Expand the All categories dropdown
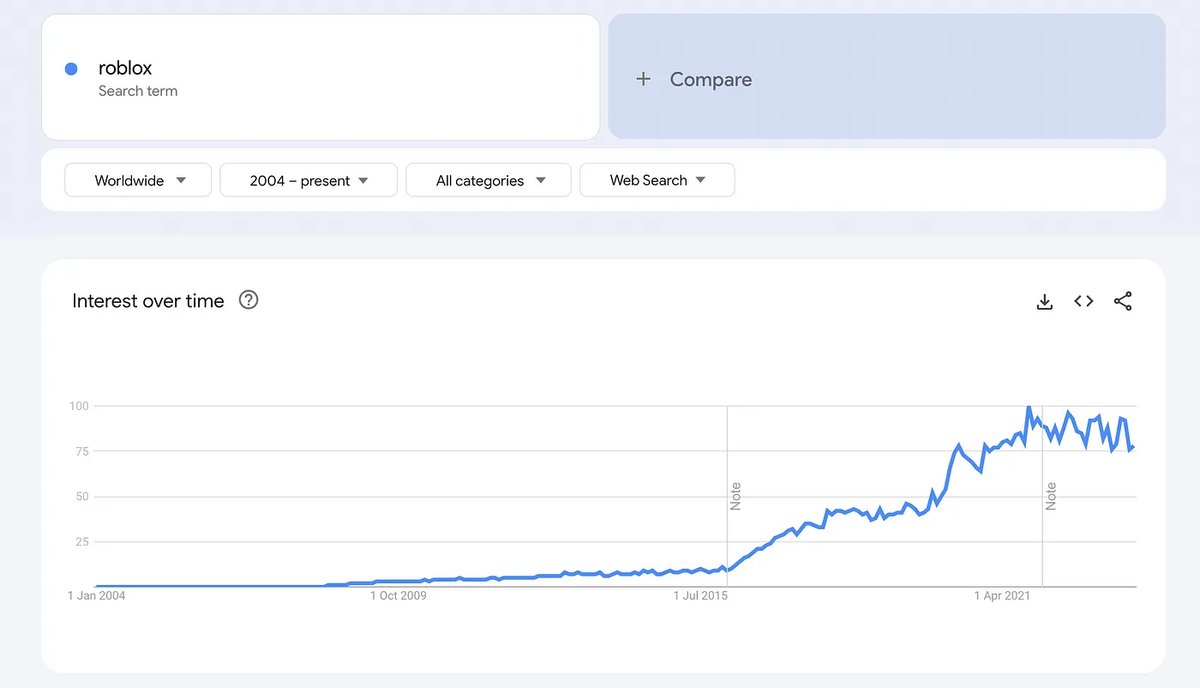 tap(488, 180)
